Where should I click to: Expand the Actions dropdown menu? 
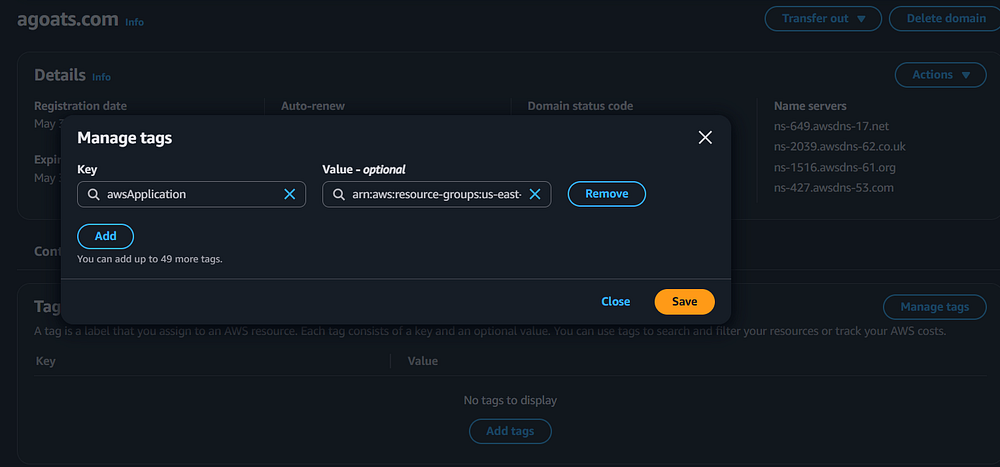(x=941, y=74)
